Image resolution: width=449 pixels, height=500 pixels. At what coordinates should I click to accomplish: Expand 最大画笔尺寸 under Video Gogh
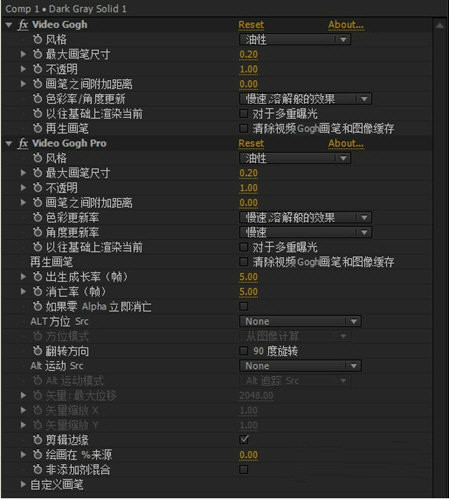[x=23, y=54]
